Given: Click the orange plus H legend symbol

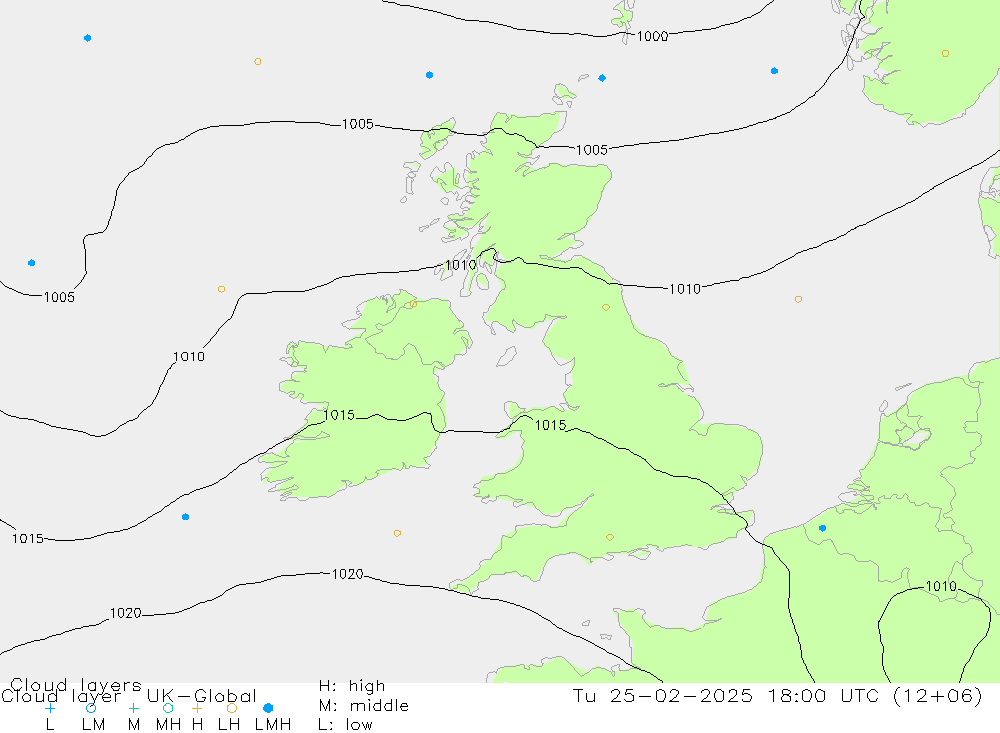Looking at the screenshot, I should point(197,708).
